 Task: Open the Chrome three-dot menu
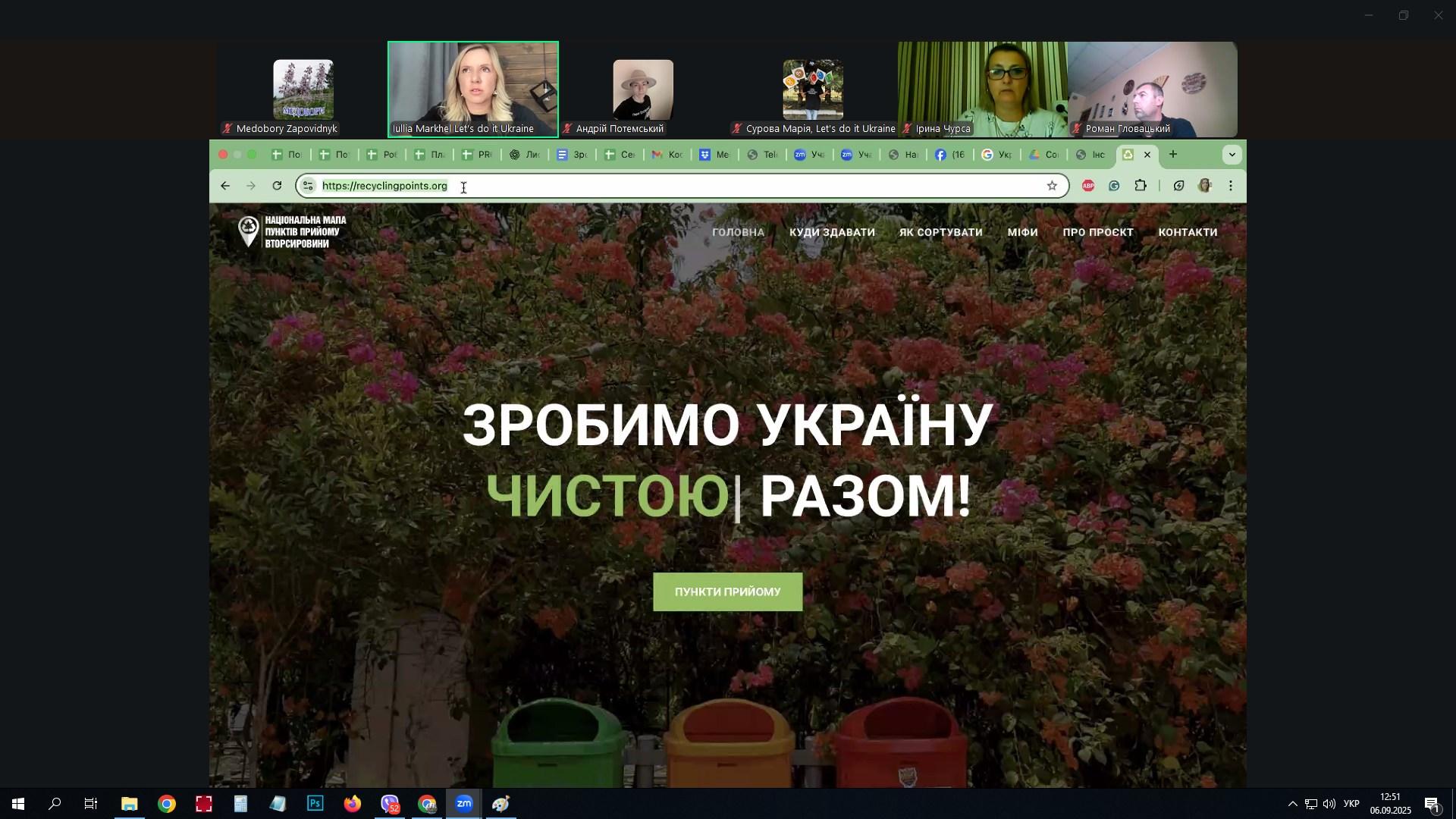(x=1231, y=186)
